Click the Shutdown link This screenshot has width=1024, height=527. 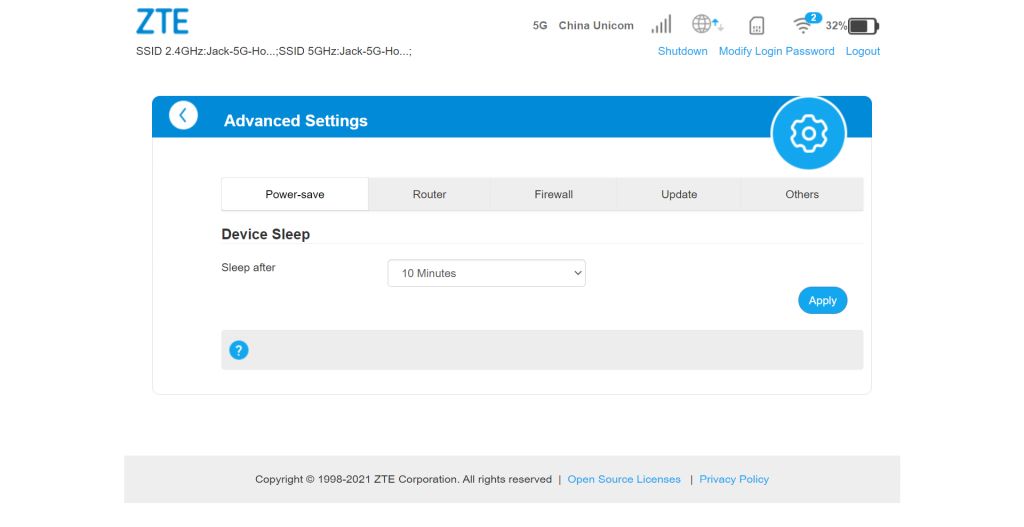[x=682, y=51]
